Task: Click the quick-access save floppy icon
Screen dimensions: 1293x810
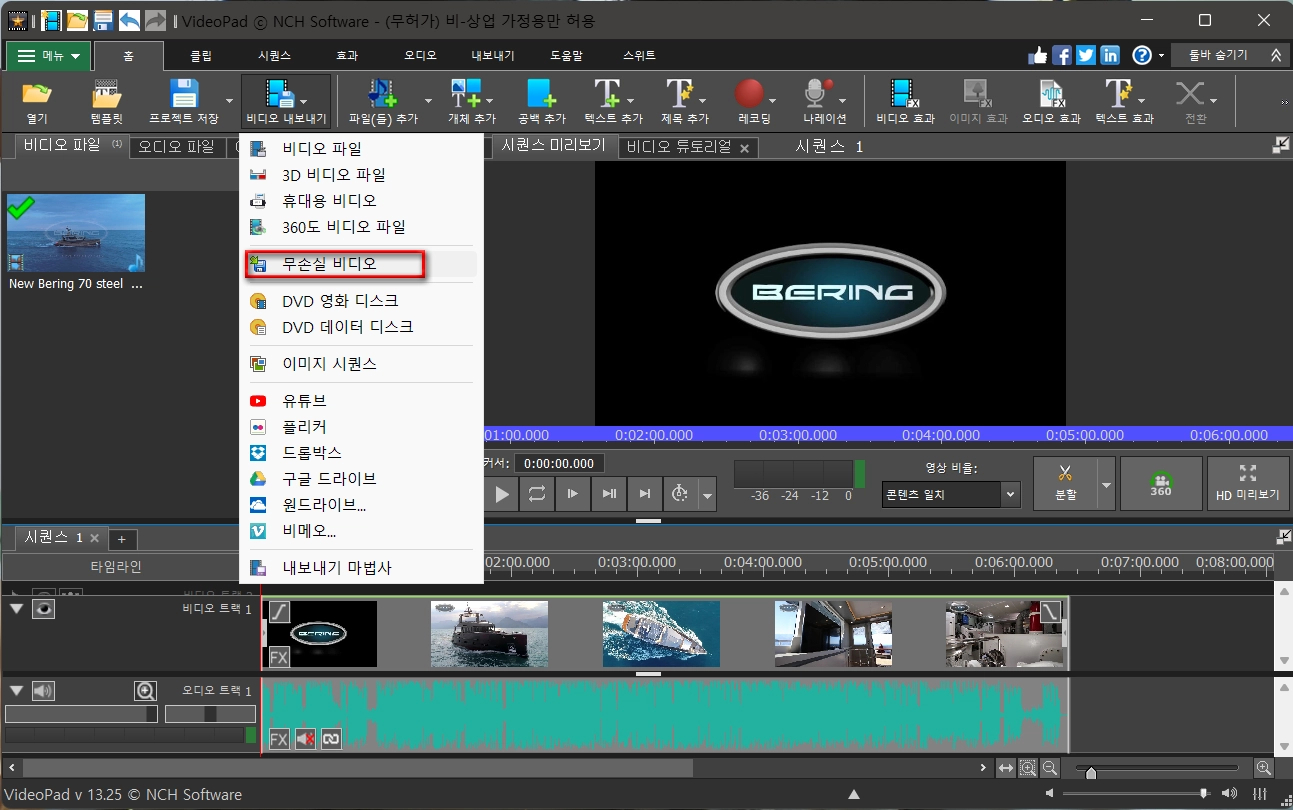Action: tap(103, 20)
